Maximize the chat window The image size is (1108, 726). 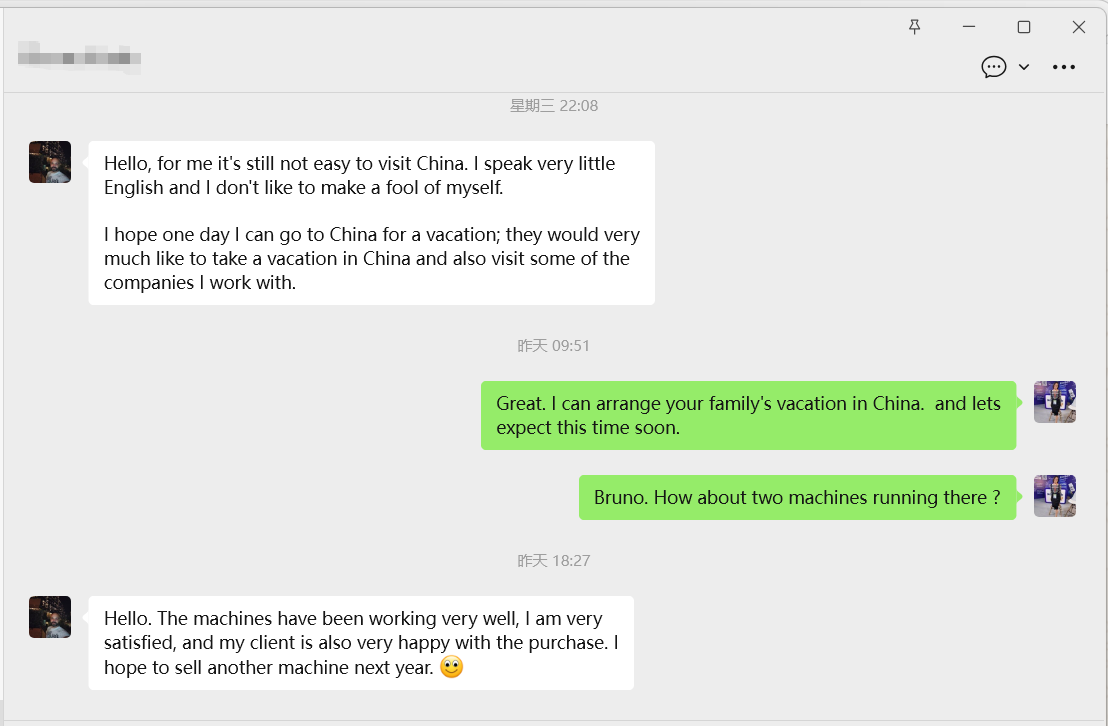click(x=1024, y=27)
